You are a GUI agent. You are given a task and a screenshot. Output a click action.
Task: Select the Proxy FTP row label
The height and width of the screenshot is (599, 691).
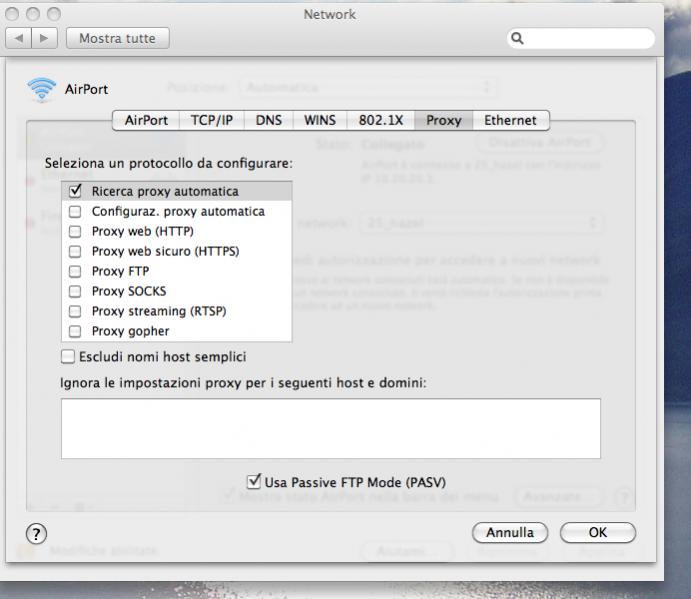coord(120,271)
